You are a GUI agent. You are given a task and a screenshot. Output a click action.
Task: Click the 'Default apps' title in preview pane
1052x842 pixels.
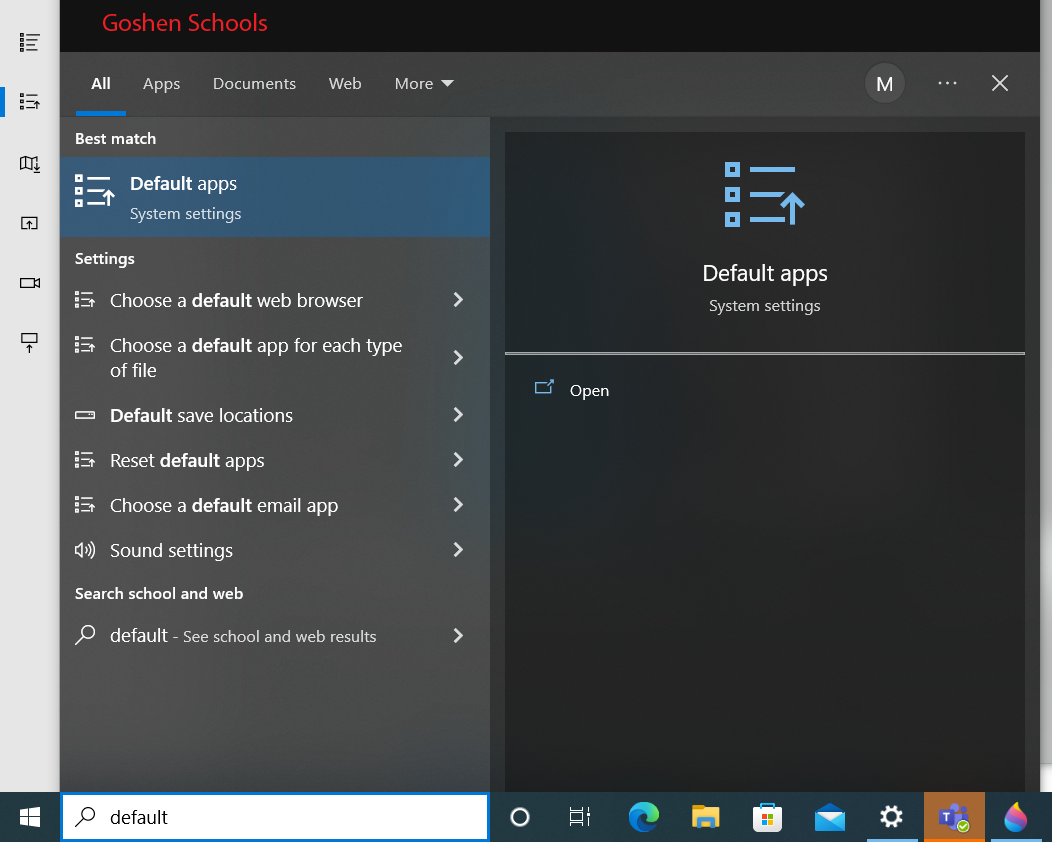pyautogui.click(x=764, y=273)
